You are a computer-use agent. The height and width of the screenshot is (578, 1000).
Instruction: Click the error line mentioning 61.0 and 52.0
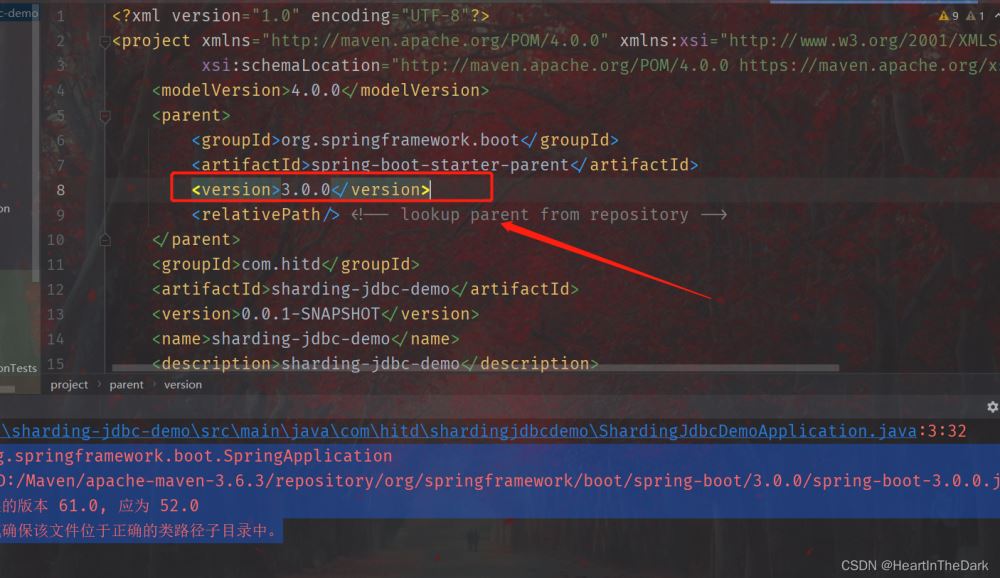click(x=100, y=505)
